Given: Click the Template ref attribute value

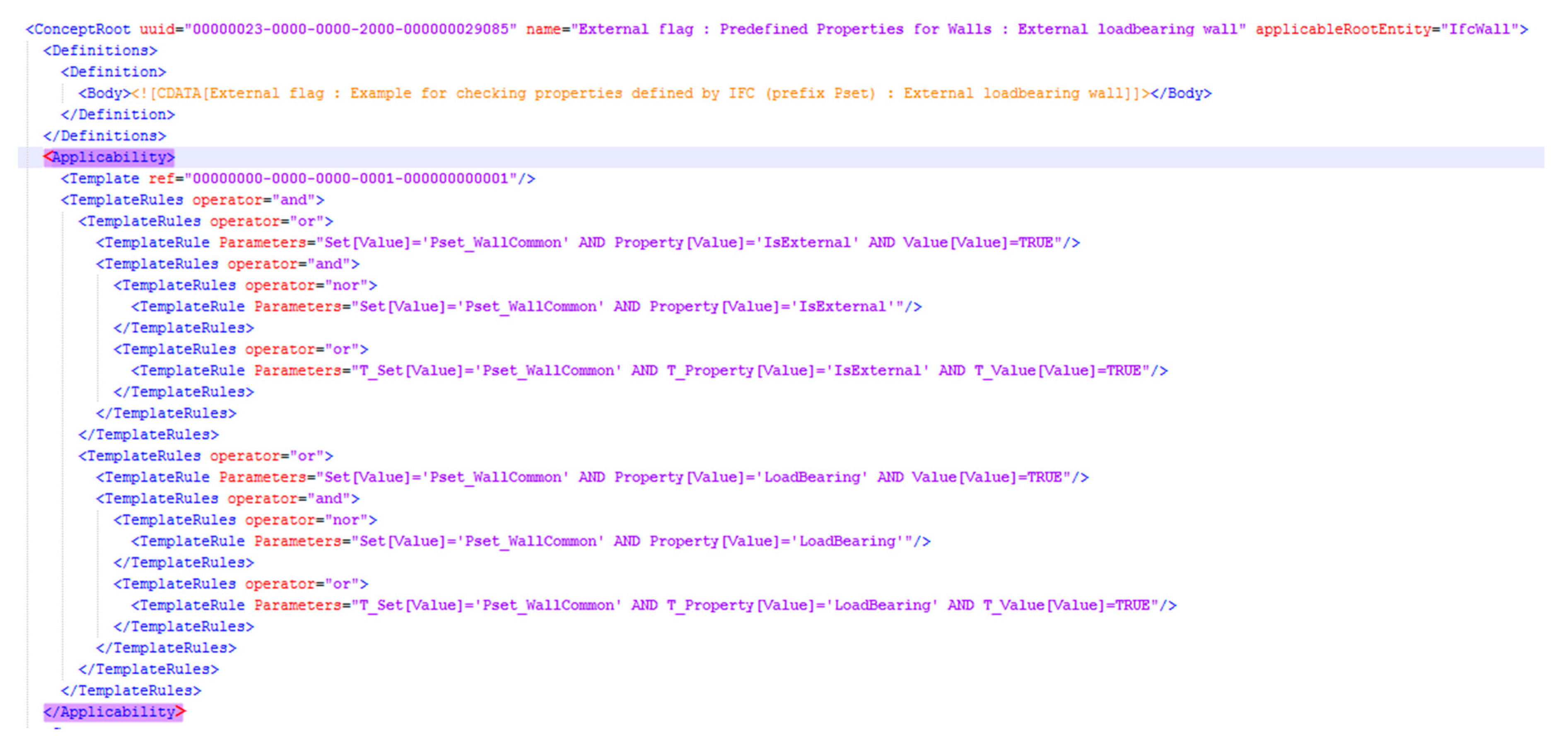Looking at the screenshot, I should (351, 179).
